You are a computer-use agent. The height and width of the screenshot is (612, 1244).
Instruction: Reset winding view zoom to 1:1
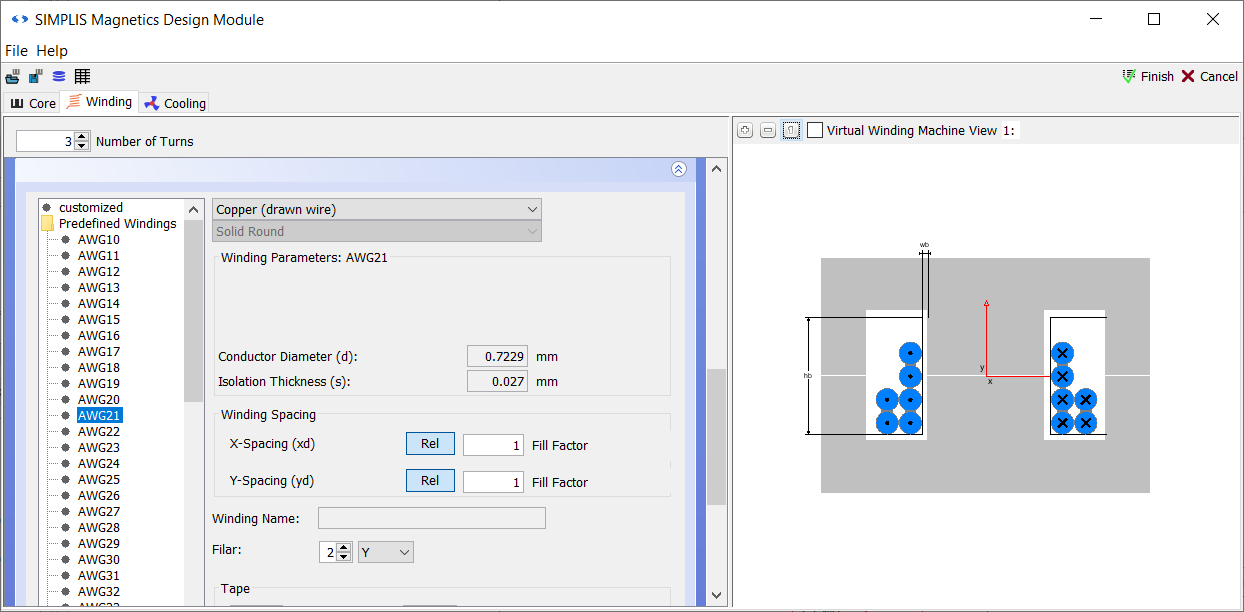tap(791, 131)
